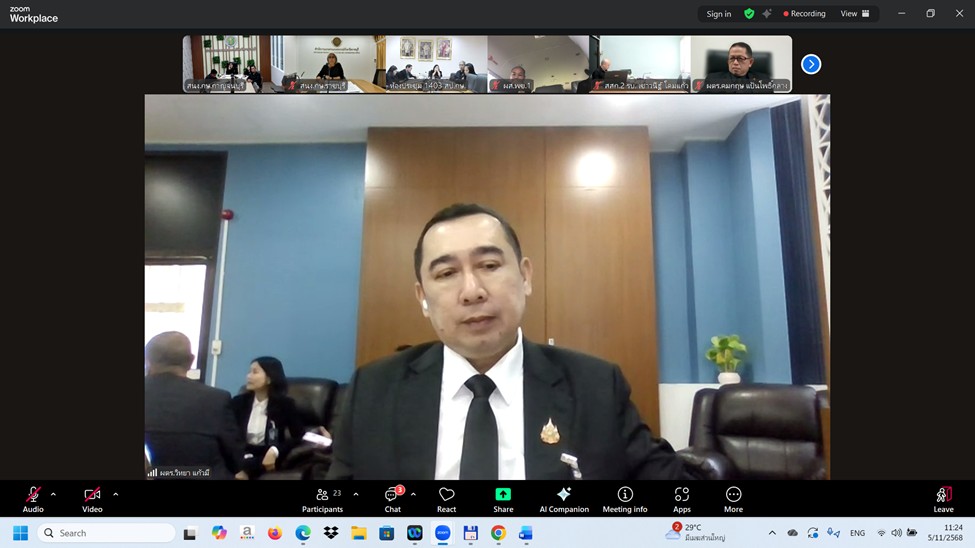Expand the Chat options arrow

click(x=413, y=494)
